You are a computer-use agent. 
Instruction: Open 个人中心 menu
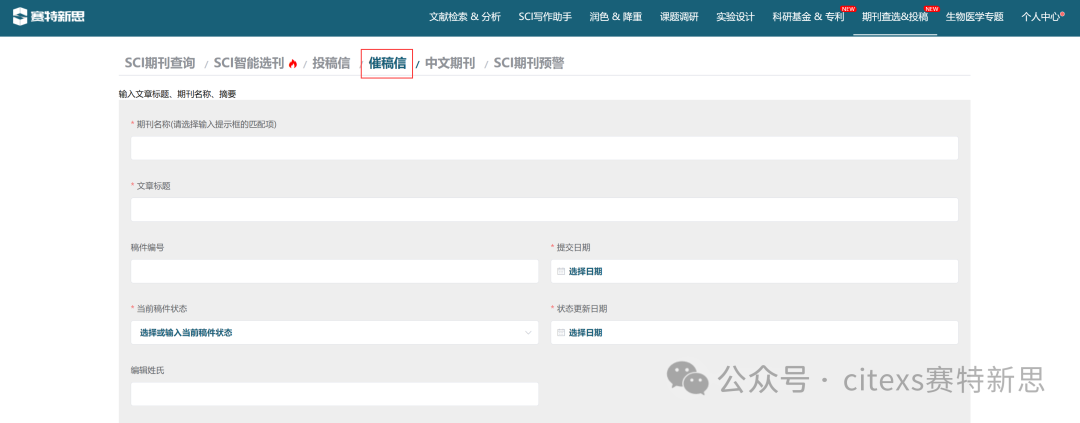point(1041,17)
